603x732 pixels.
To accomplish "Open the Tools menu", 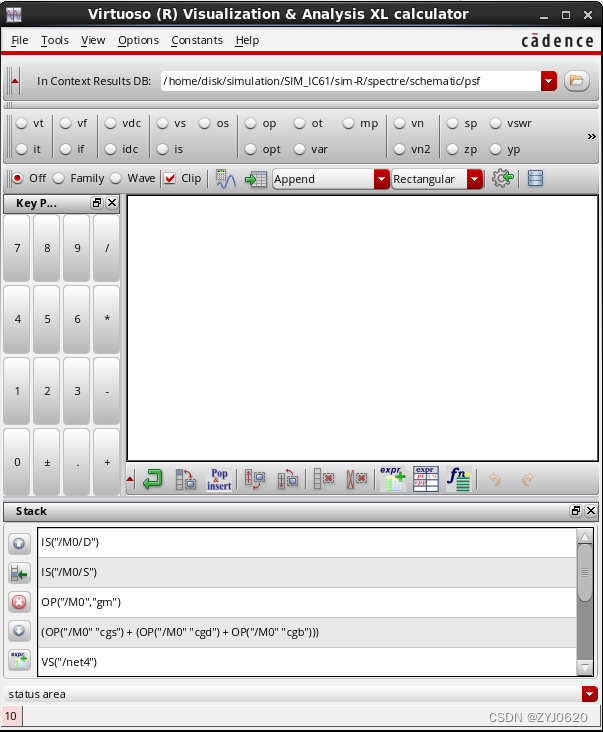I will pos(55,41).
